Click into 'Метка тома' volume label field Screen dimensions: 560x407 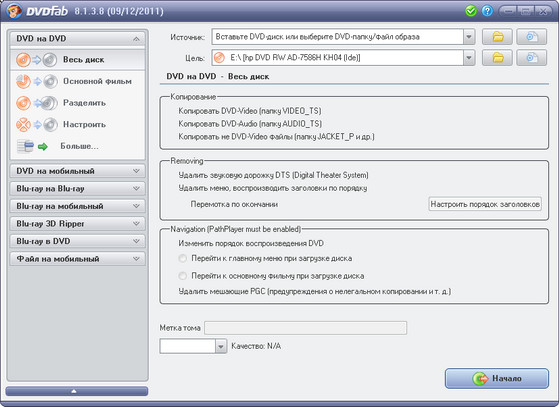pyautogui.click(x=305, y=328)
